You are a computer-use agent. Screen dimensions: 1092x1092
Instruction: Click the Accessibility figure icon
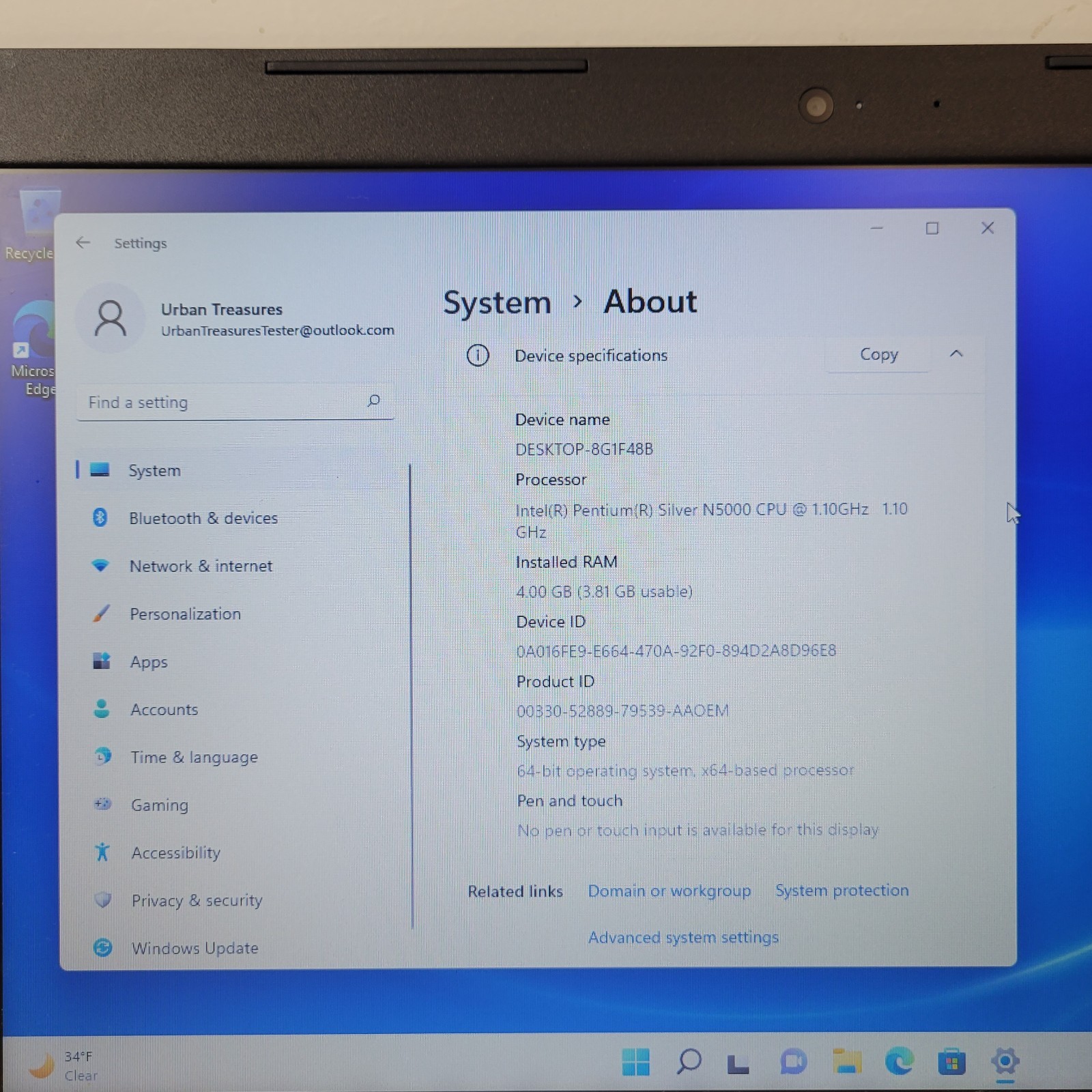pyautogui.click(x=102, y=852)
